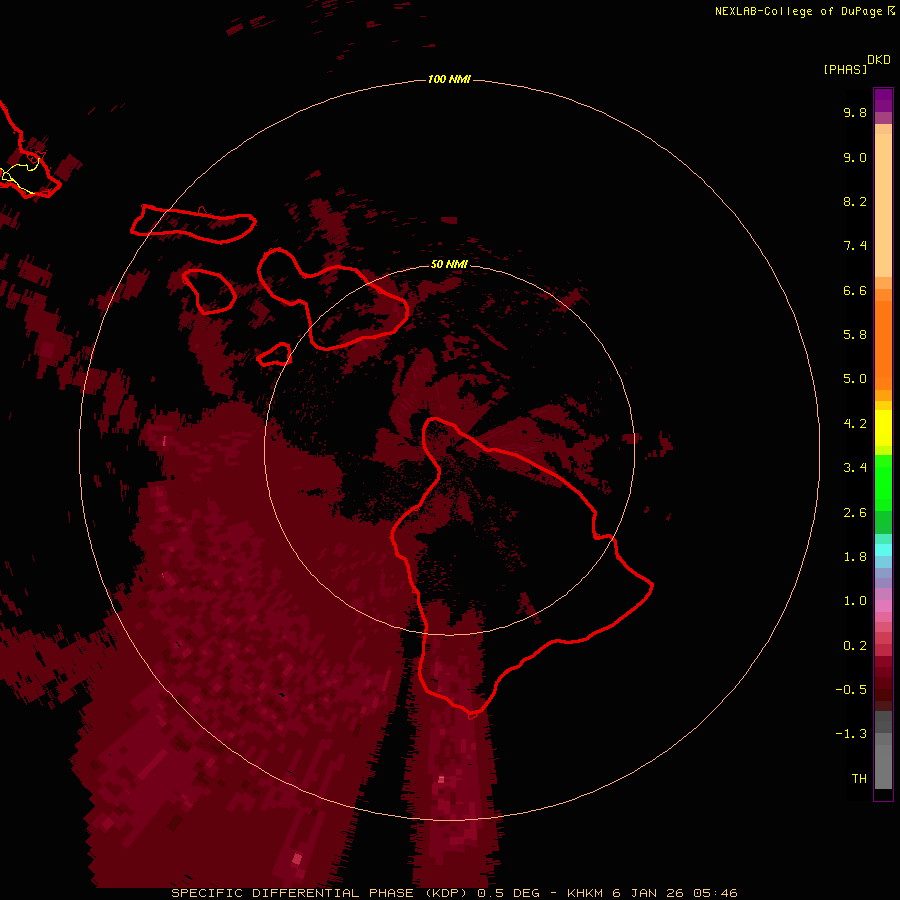900x900 pixels.
Task: Click the 0.2 value on color scale
Action: tap(855, 646)
